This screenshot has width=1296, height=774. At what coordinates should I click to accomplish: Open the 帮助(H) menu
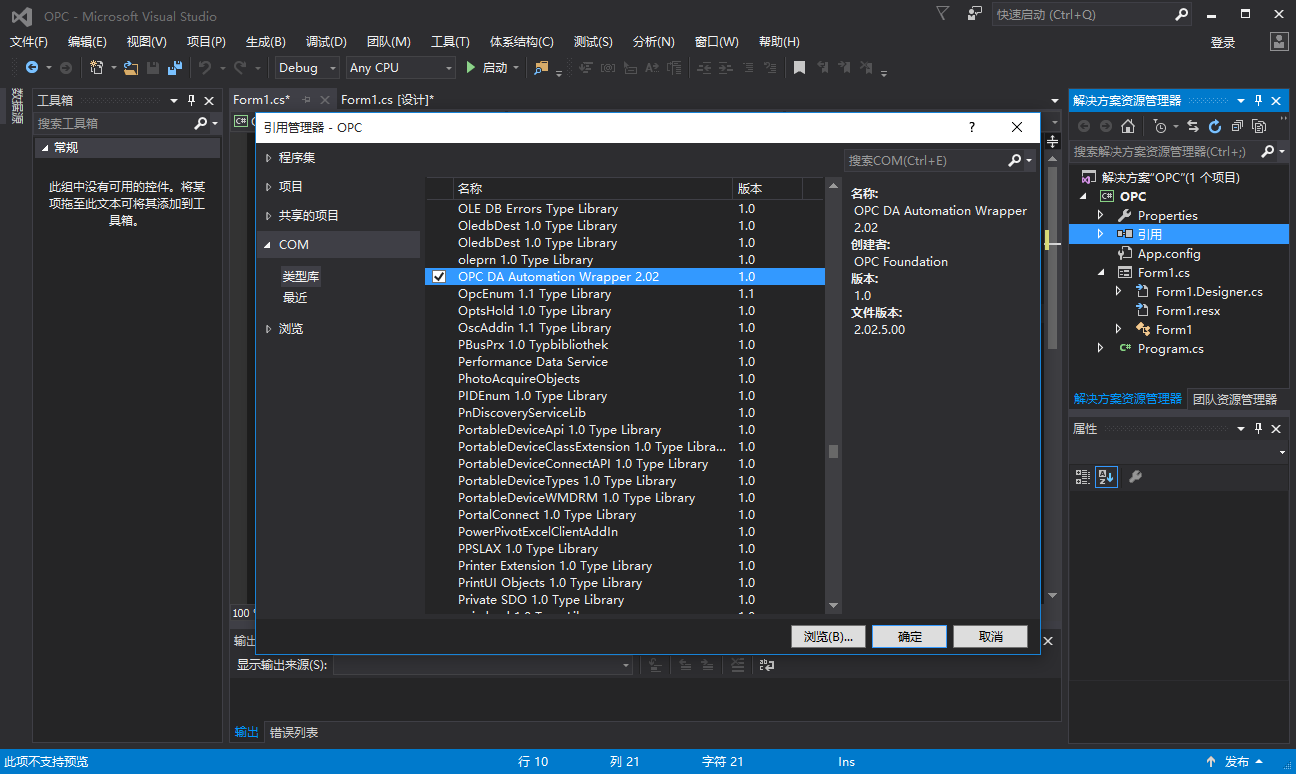coord(779,42)
